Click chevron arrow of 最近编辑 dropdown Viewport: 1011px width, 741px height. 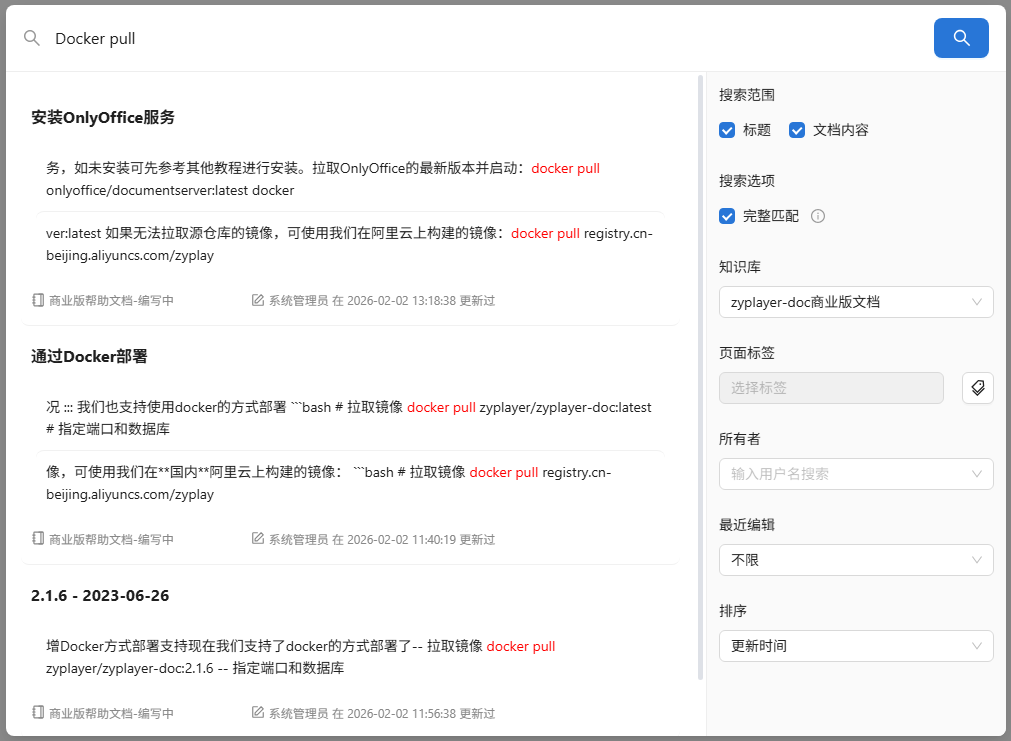(977, 560)
